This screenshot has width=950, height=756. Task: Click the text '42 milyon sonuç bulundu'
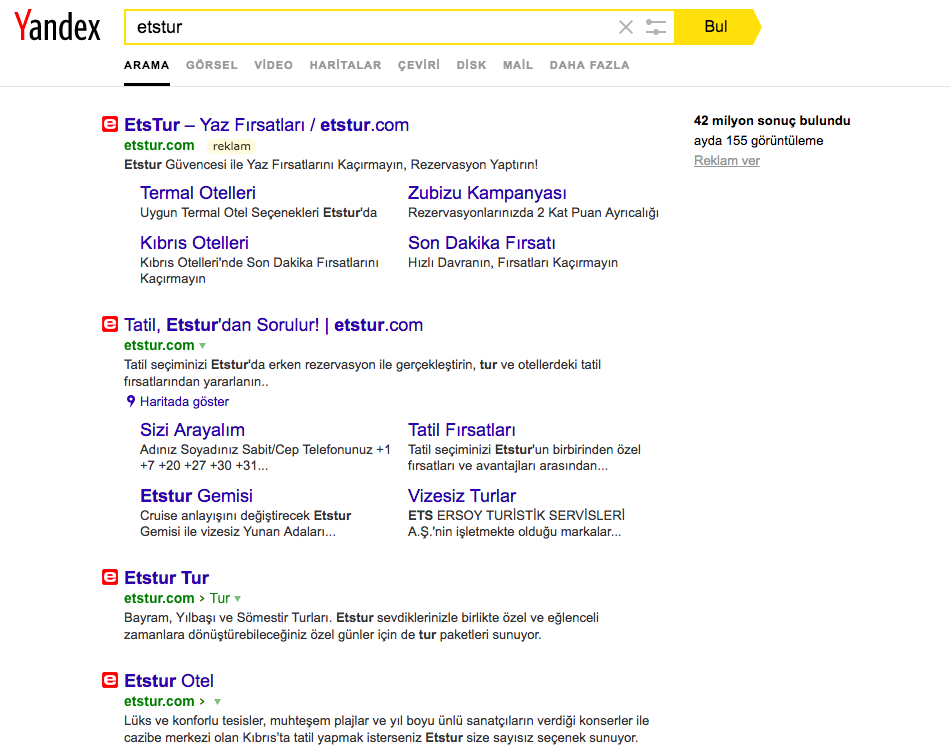tap(772, 121)
